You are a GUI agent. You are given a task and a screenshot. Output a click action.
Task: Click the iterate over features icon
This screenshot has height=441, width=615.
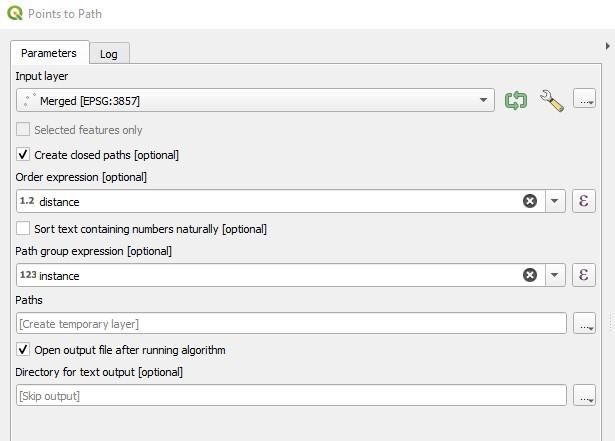(x=516, y=100)
